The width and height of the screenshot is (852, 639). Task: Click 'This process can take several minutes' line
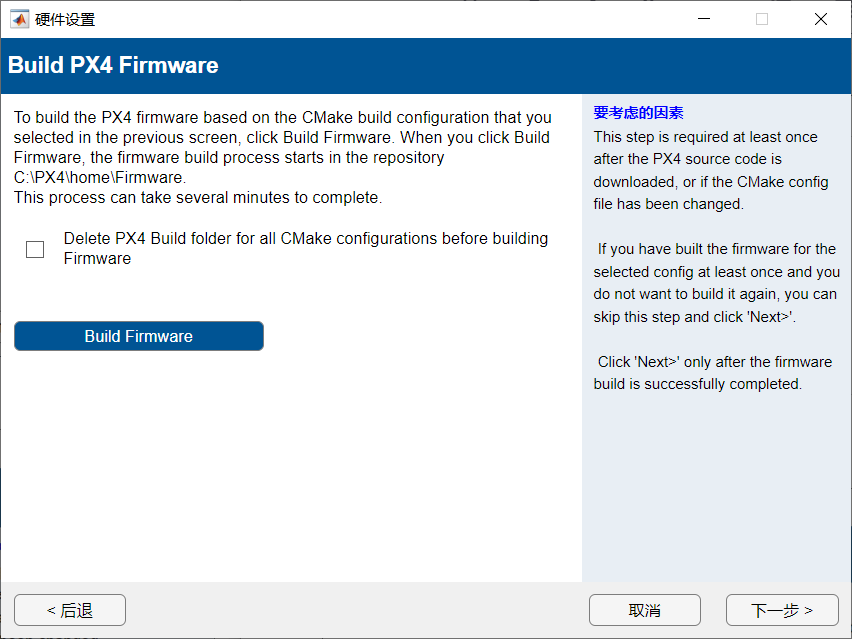(198, 198)
